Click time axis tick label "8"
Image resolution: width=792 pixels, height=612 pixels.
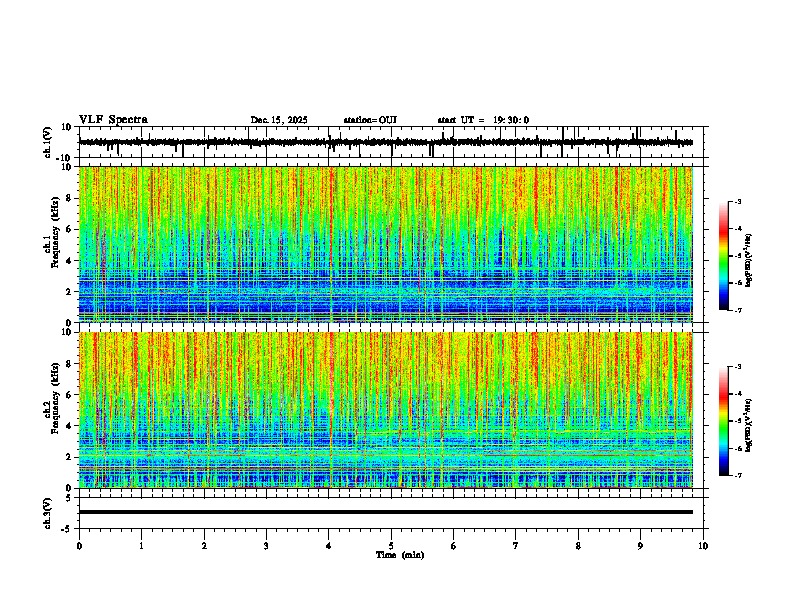tap(578, 546)
